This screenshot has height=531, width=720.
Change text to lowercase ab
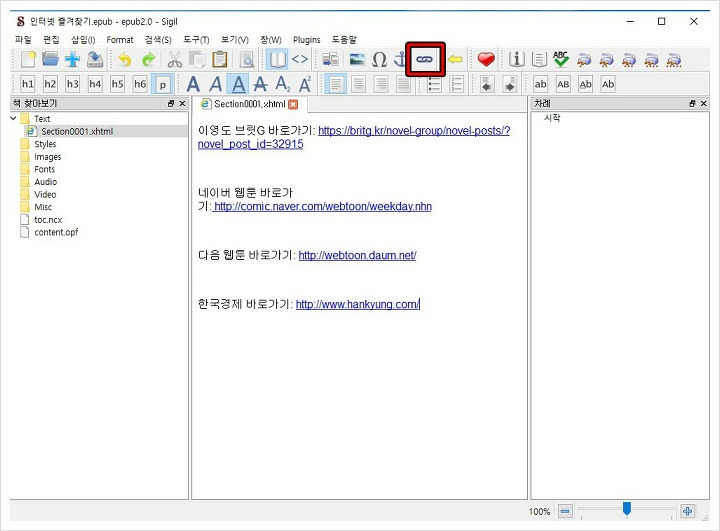pyautogui.click(x=540, y=84)
